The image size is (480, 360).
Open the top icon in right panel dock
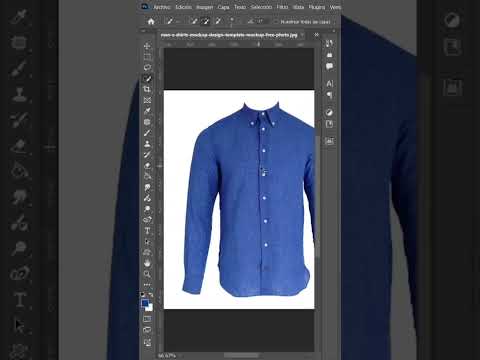click(x=329, y=43)
